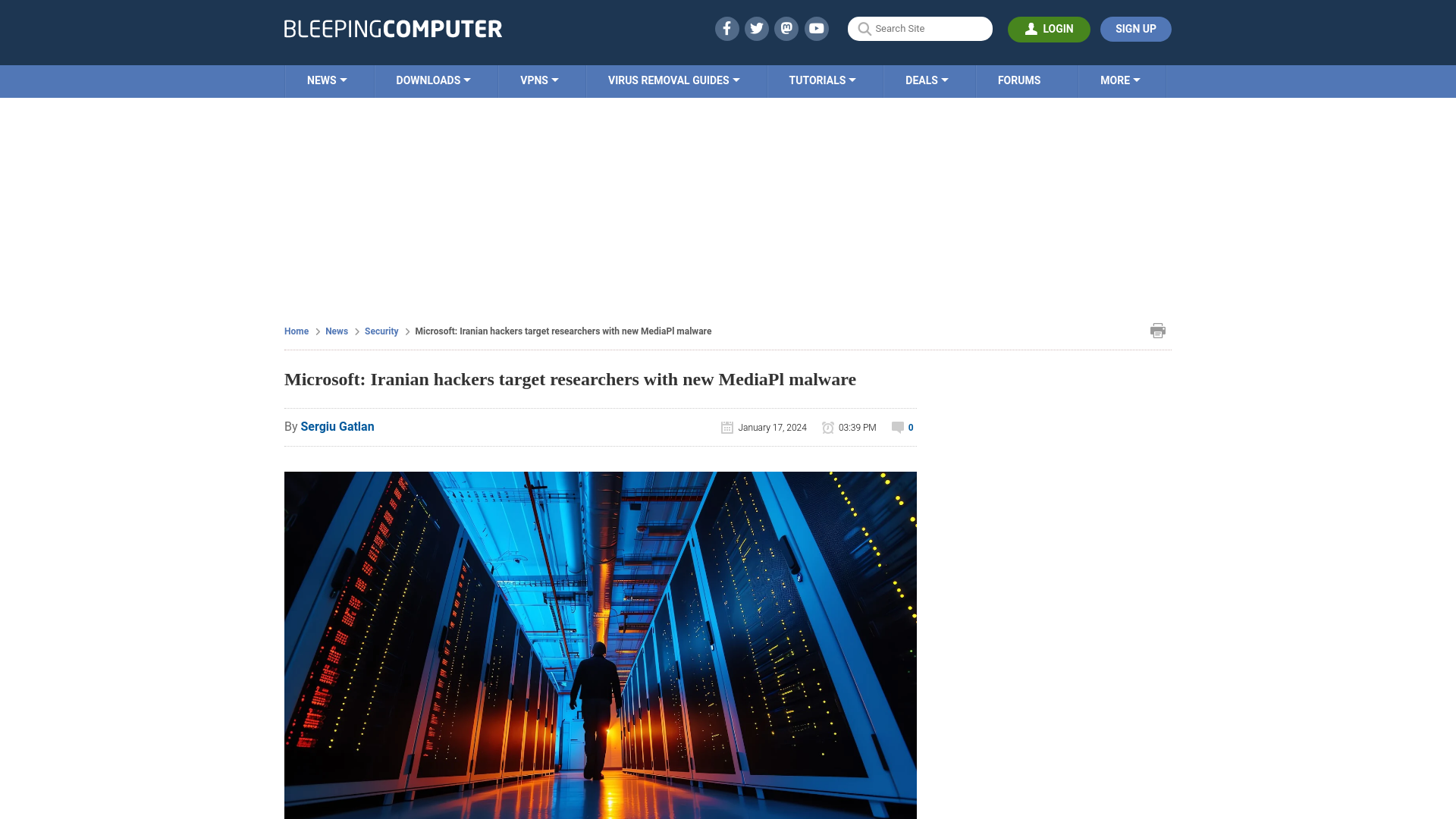Click the BleepingComputer Twitter icon

pyautogui.click(x=756, y=28)
